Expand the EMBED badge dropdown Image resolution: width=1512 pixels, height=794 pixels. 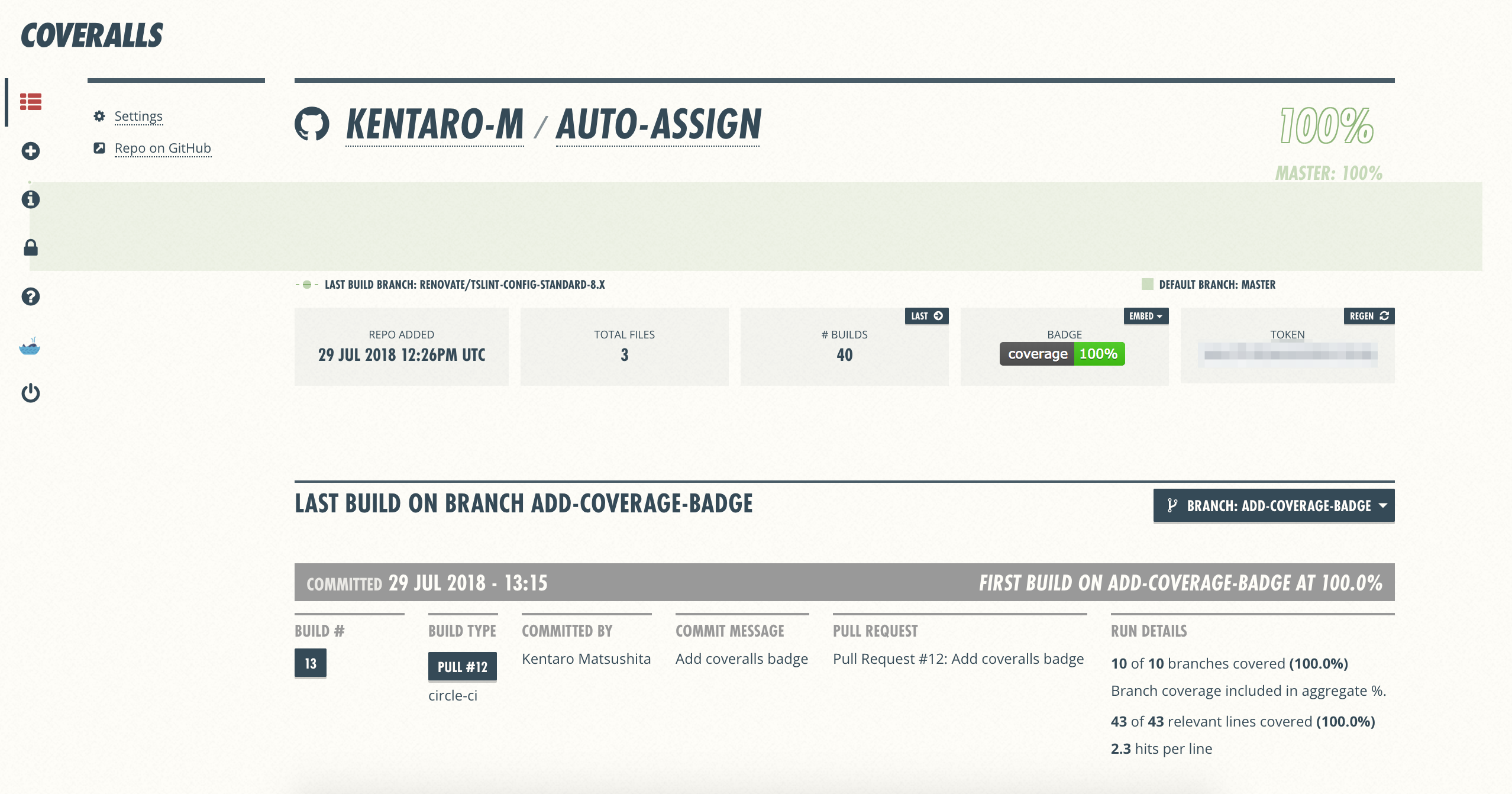pos(1146,316)
